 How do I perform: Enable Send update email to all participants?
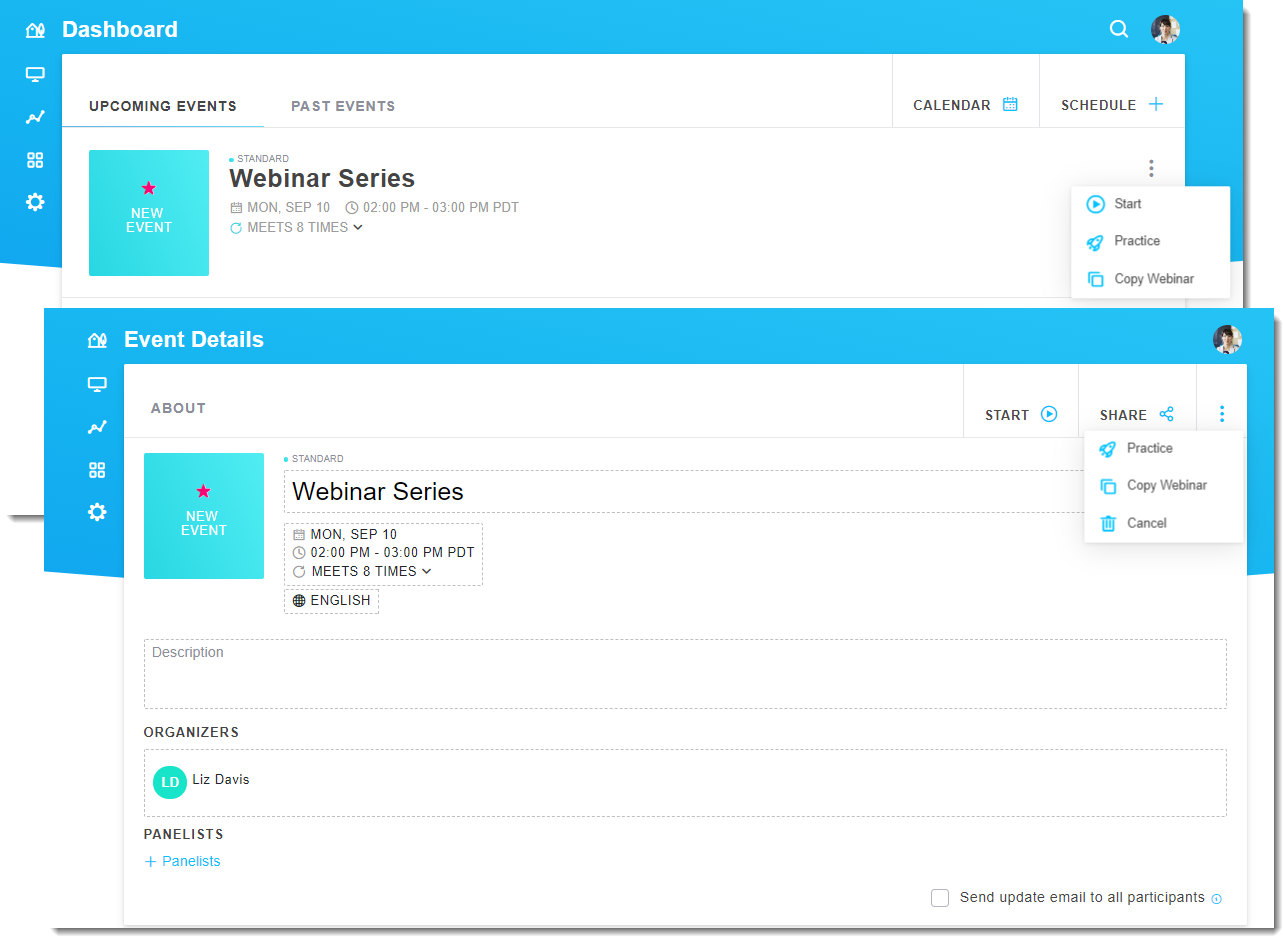click(940, 898)
